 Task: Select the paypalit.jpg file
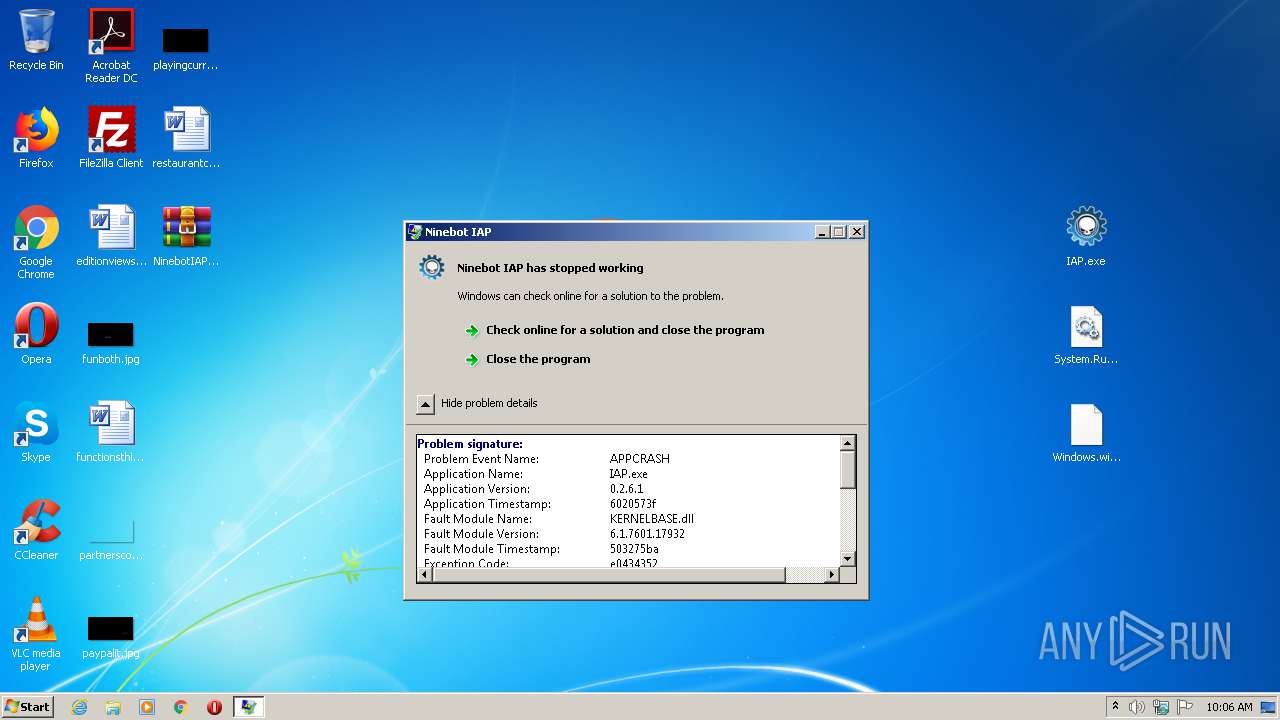click(x=111, y=638)
